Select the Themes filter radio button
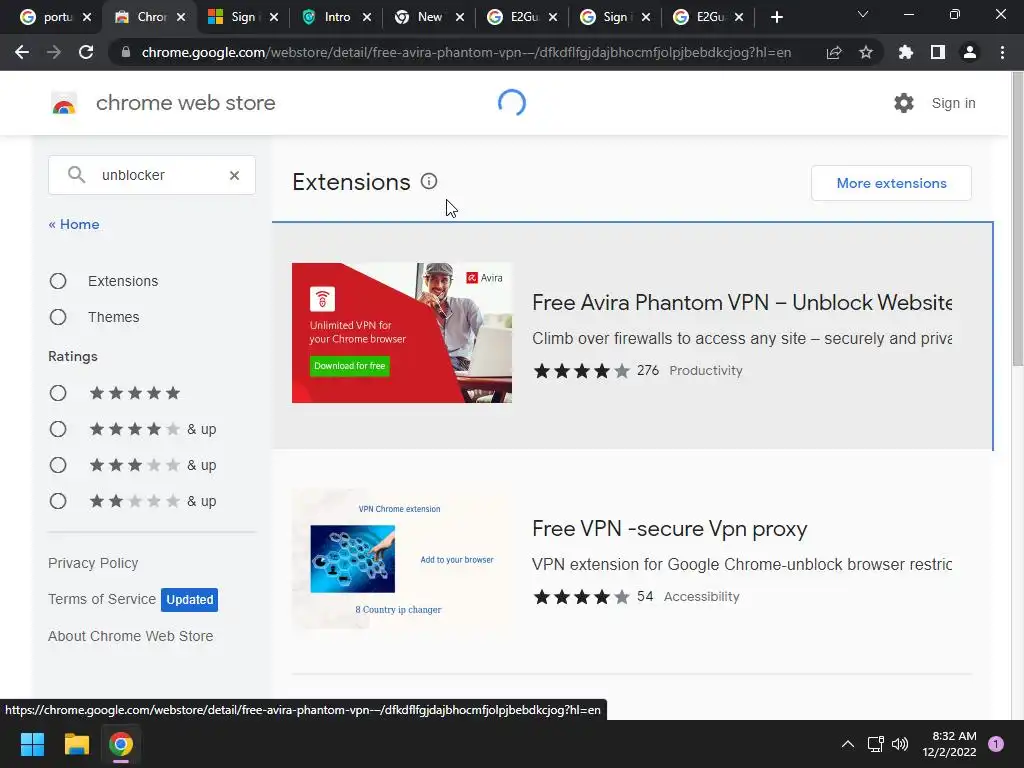1024x768 pixels. click(x=58, y=317)
